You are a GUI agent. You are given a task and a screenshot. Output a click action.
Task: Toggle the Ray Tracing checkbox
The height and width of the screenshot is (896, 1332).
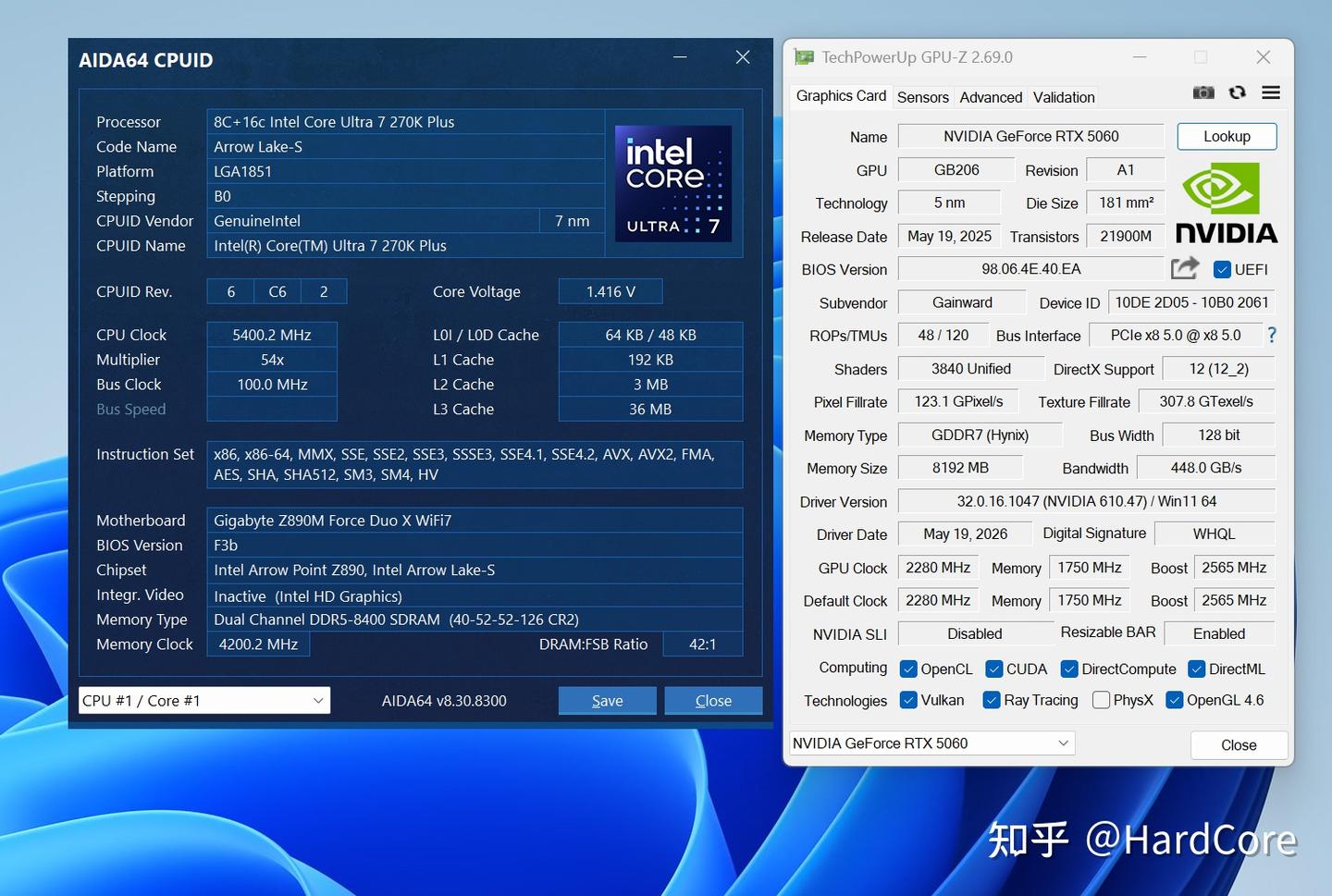(992, 700)
